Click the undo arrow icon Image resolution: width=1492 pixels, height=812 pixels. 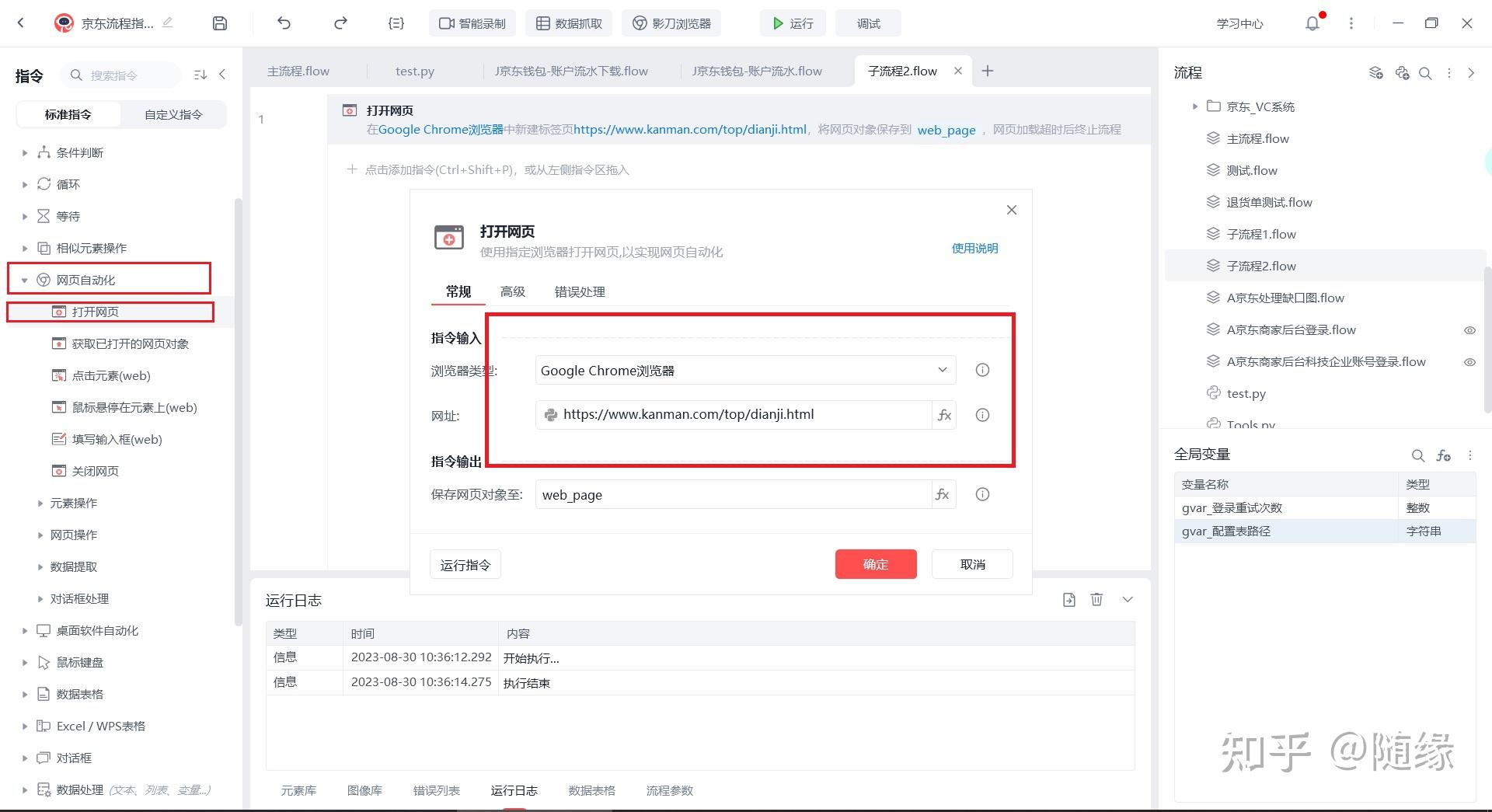pos(284,23)
